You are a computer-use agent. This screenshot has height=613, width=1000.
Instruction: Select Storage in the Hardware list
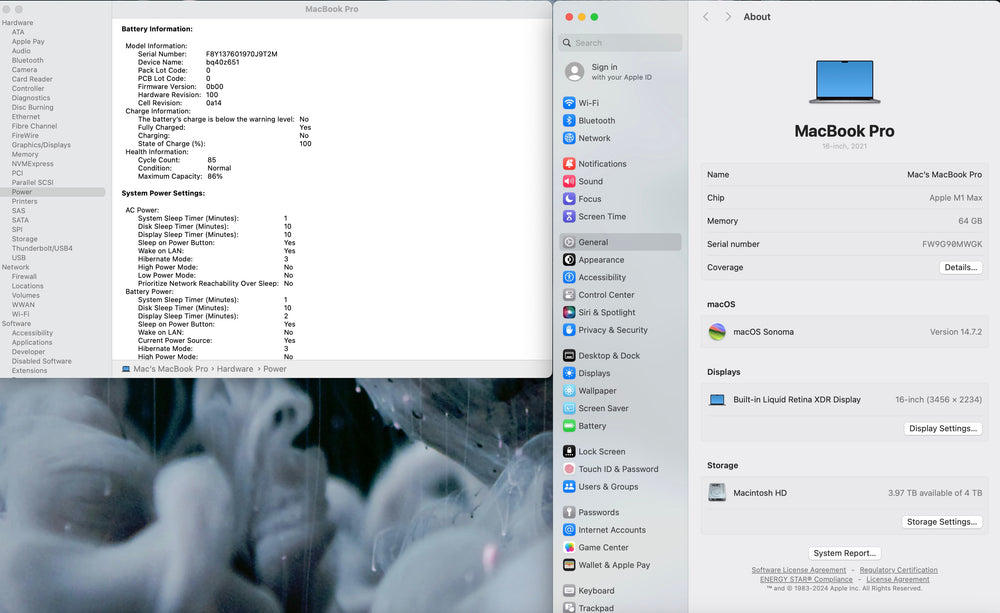pos(25,239)
